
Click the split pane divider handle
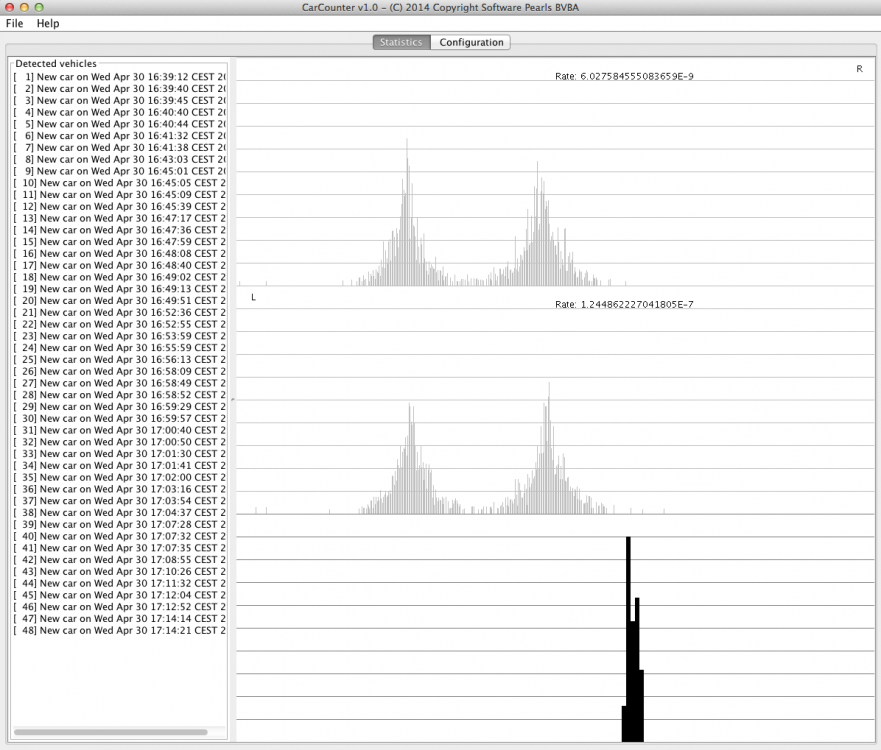click(x=232, y=400)
